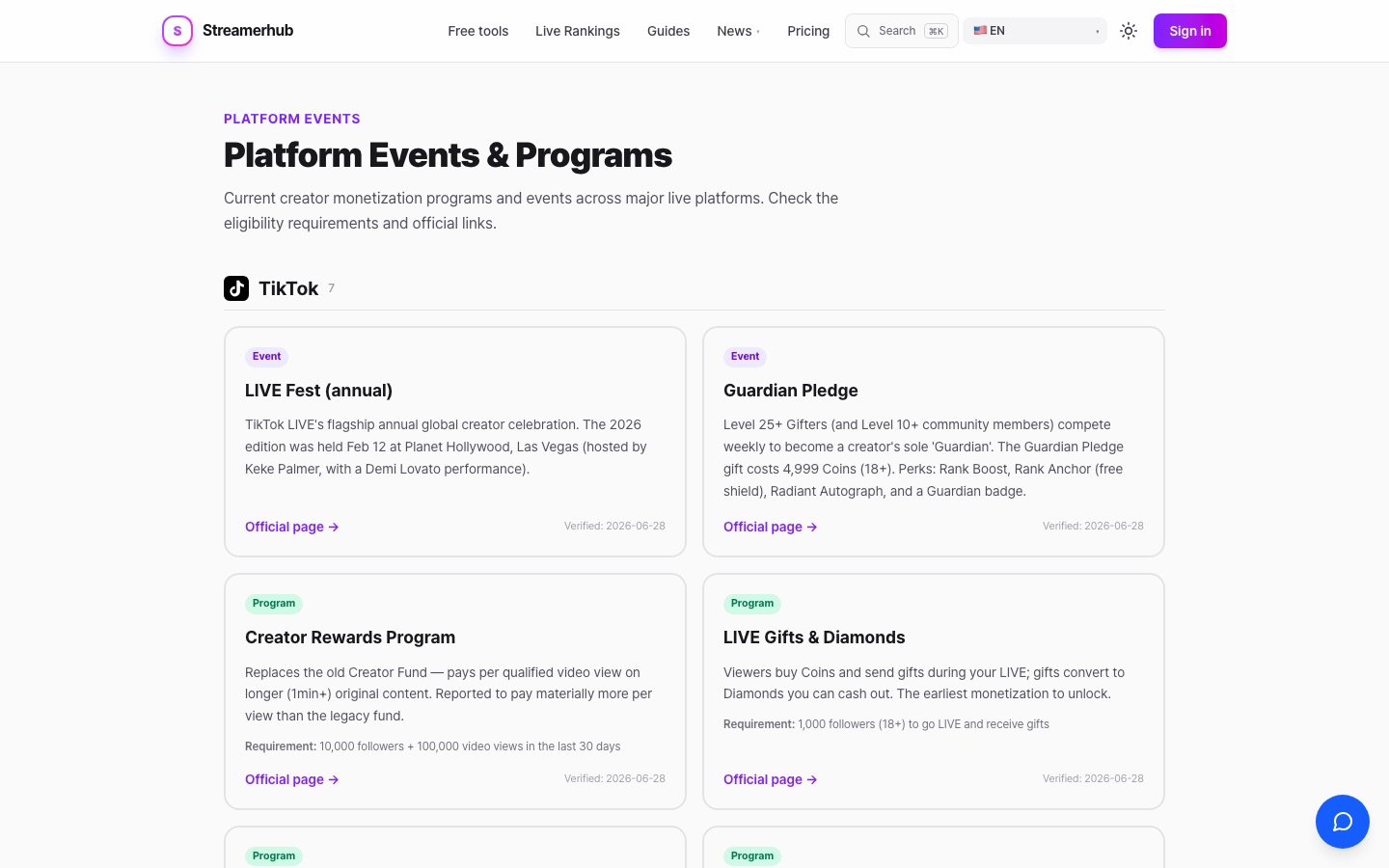This screenshot has width=1389, height=868.
Task: Click the Creator Rewards Program title
Action: coord(350,637)
